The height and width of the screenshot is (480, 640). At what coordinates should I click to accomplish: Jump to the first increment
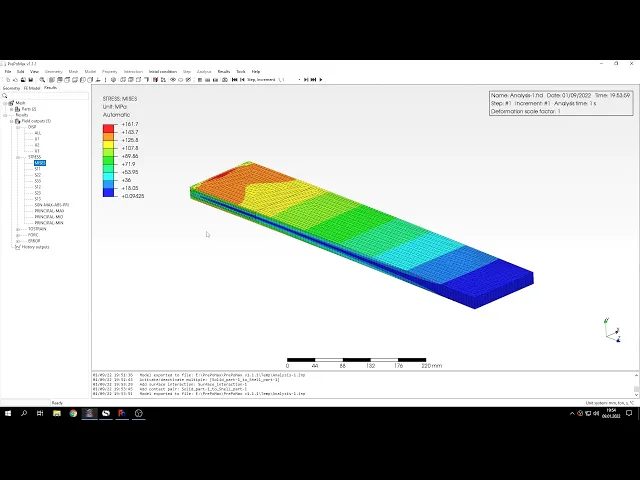tap(234, 80)
